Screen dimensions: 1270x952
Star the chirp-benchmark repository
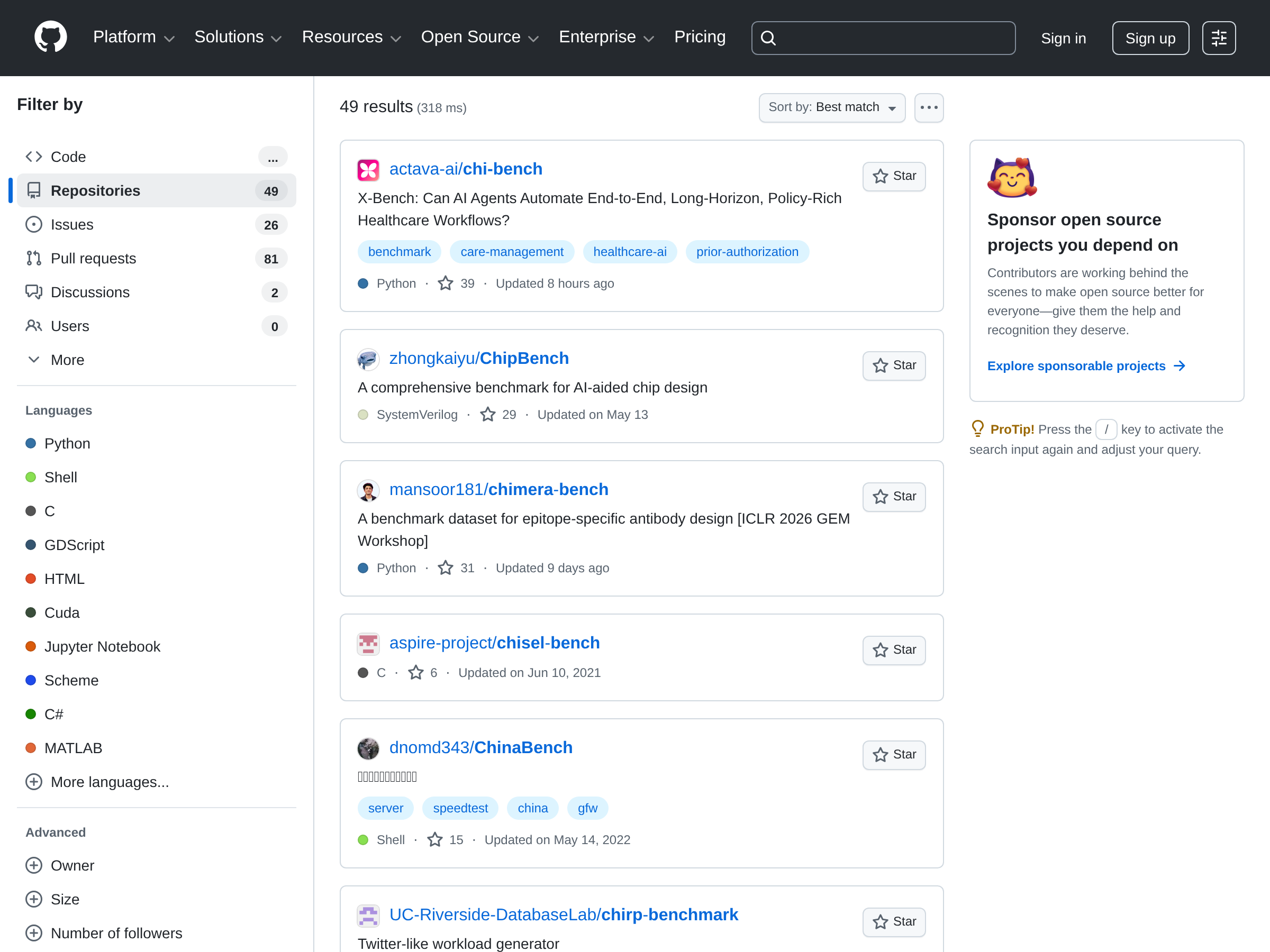pyautogui.click(x=894, y=921)
